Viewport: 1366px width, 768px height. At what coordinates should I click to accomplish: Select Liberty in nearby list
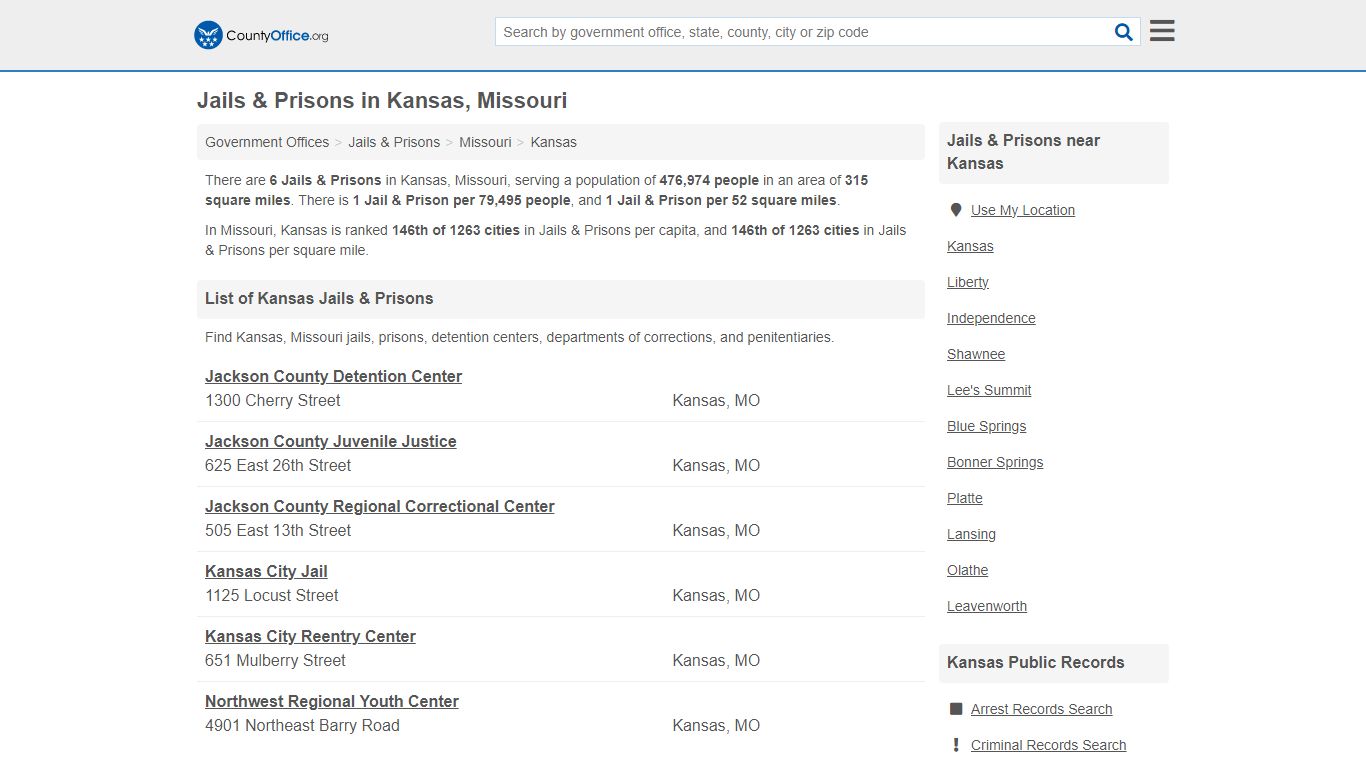[x=968, y=282]
